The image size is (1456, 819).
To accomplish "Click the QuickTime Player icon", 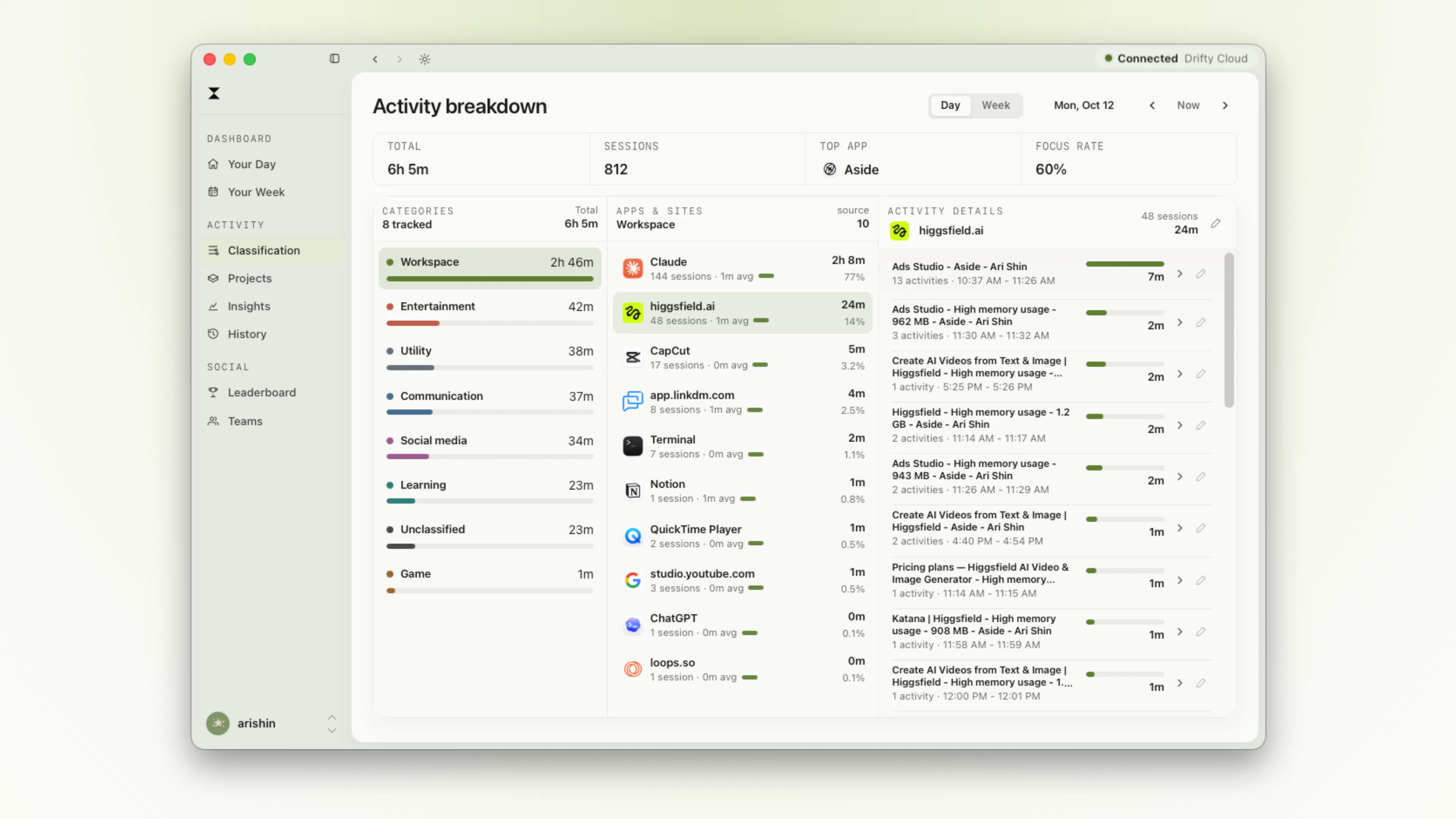I will [x=632, y=536].
